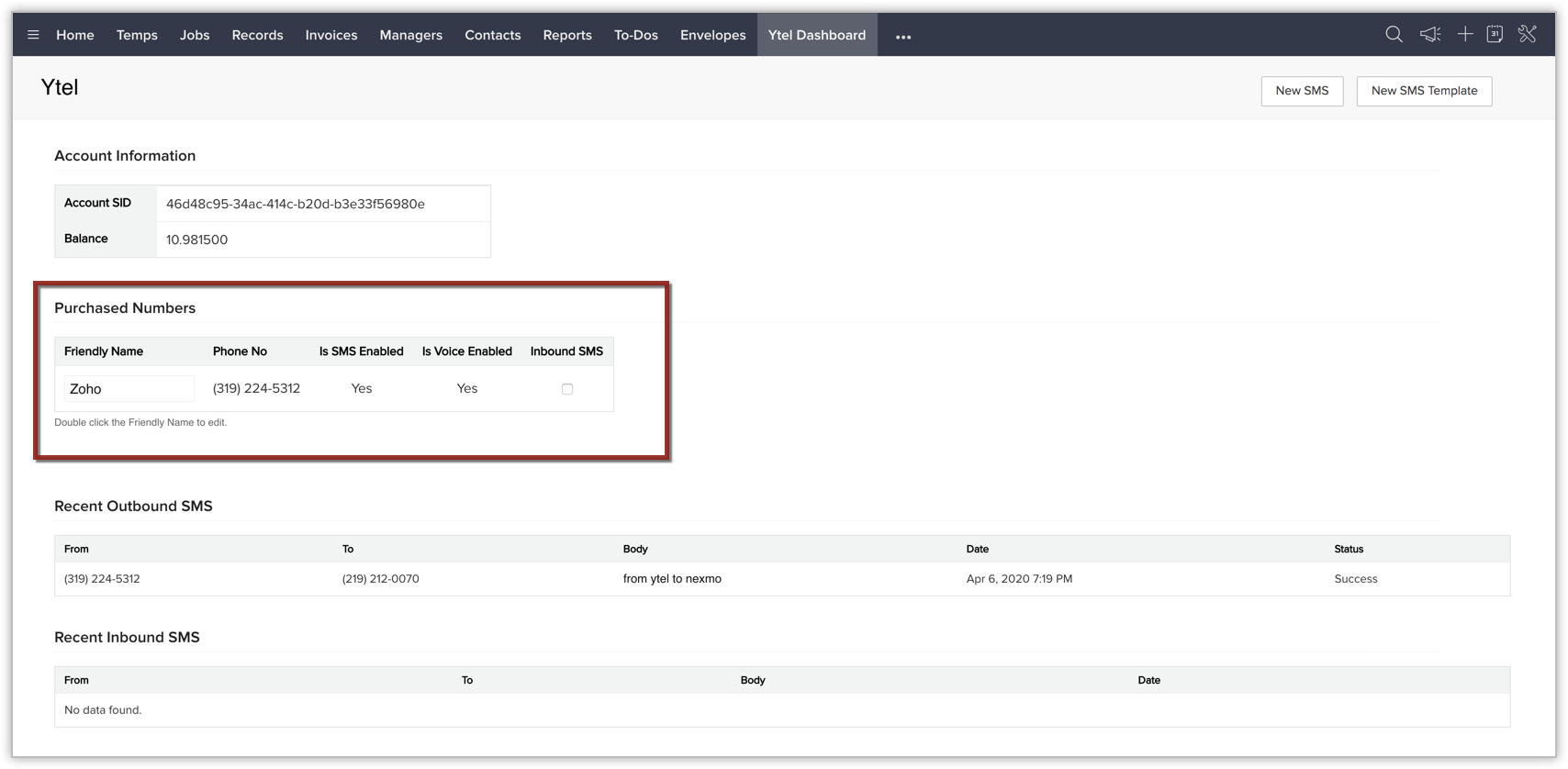Open the announcements megaphone icon

(1430, 34)
